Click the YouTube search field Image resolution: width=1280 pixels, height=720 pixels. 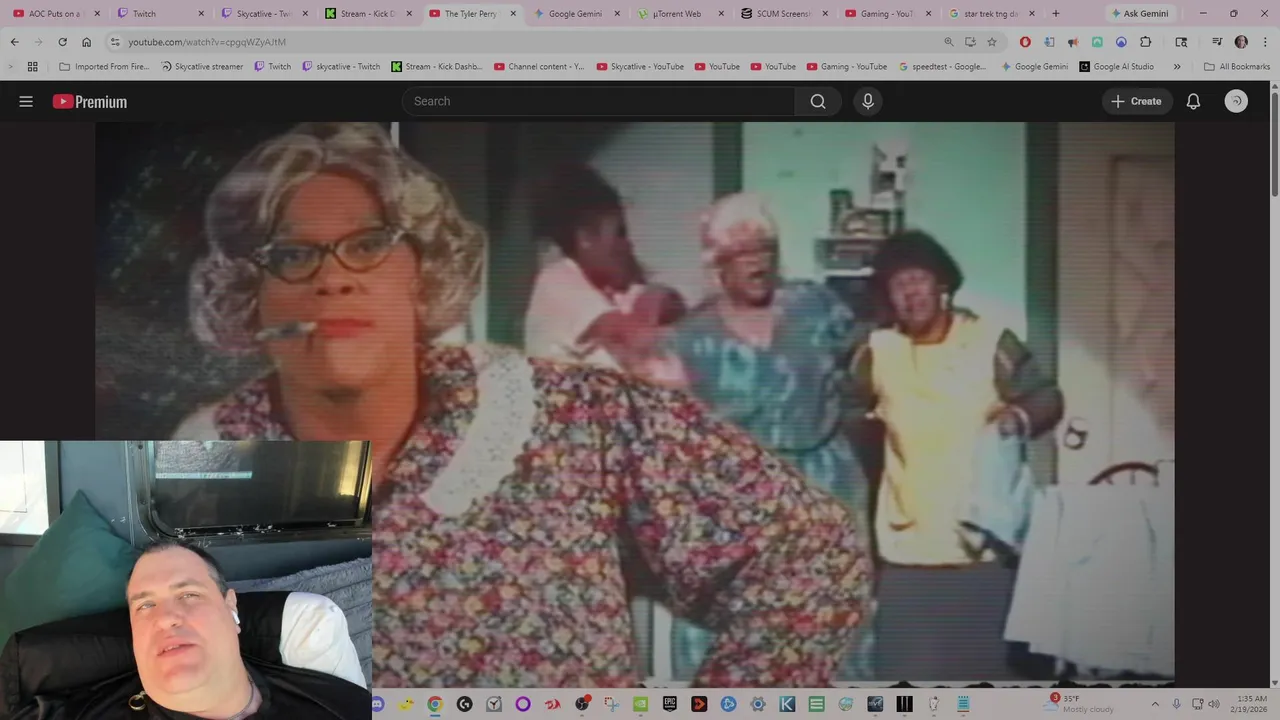(598, 101)
